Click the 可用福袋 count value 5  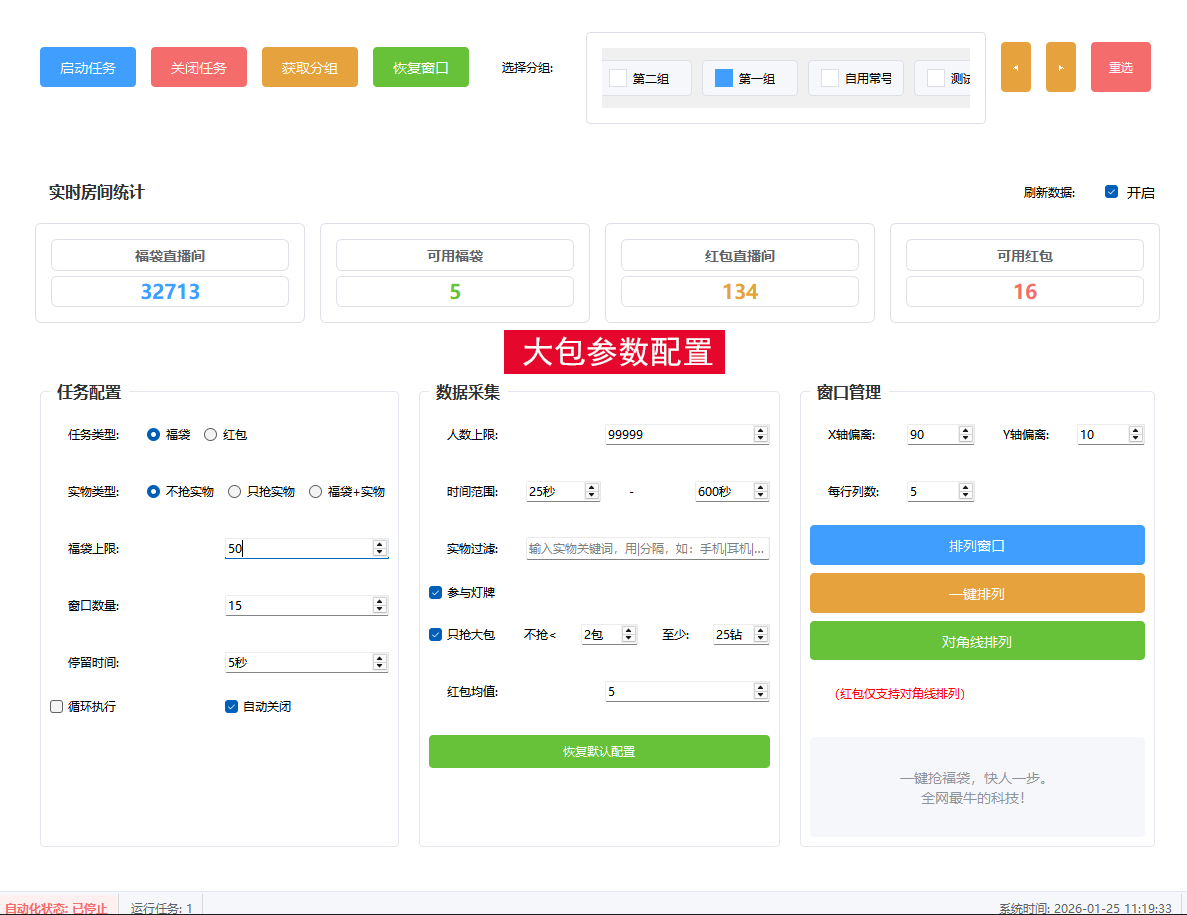tap(455, 291)
